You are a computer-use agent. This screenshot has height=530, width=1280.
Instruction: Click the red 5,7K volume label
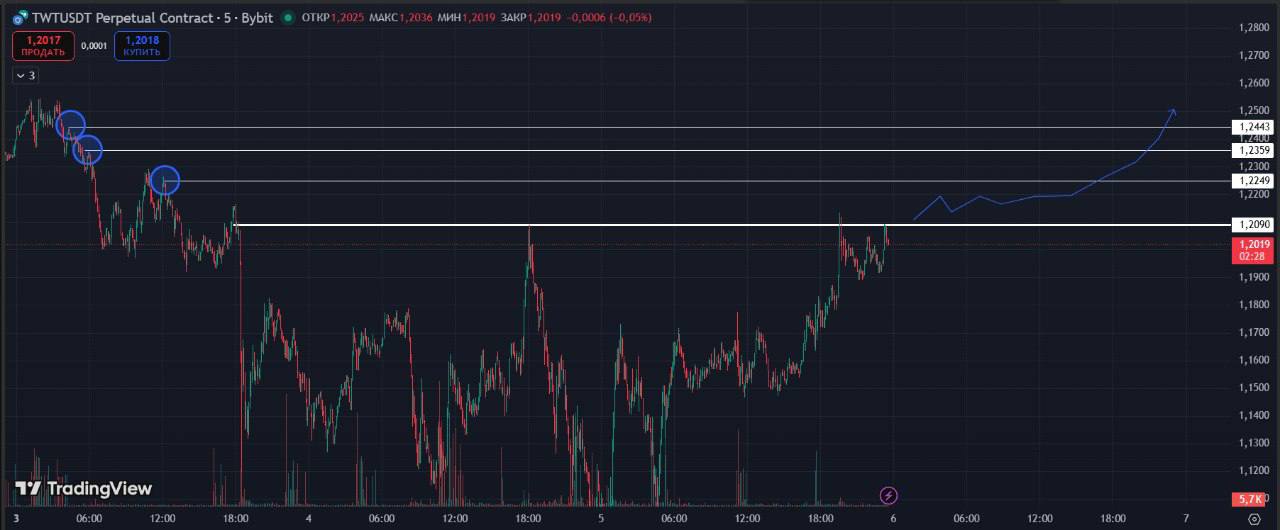click(1249, 499)
